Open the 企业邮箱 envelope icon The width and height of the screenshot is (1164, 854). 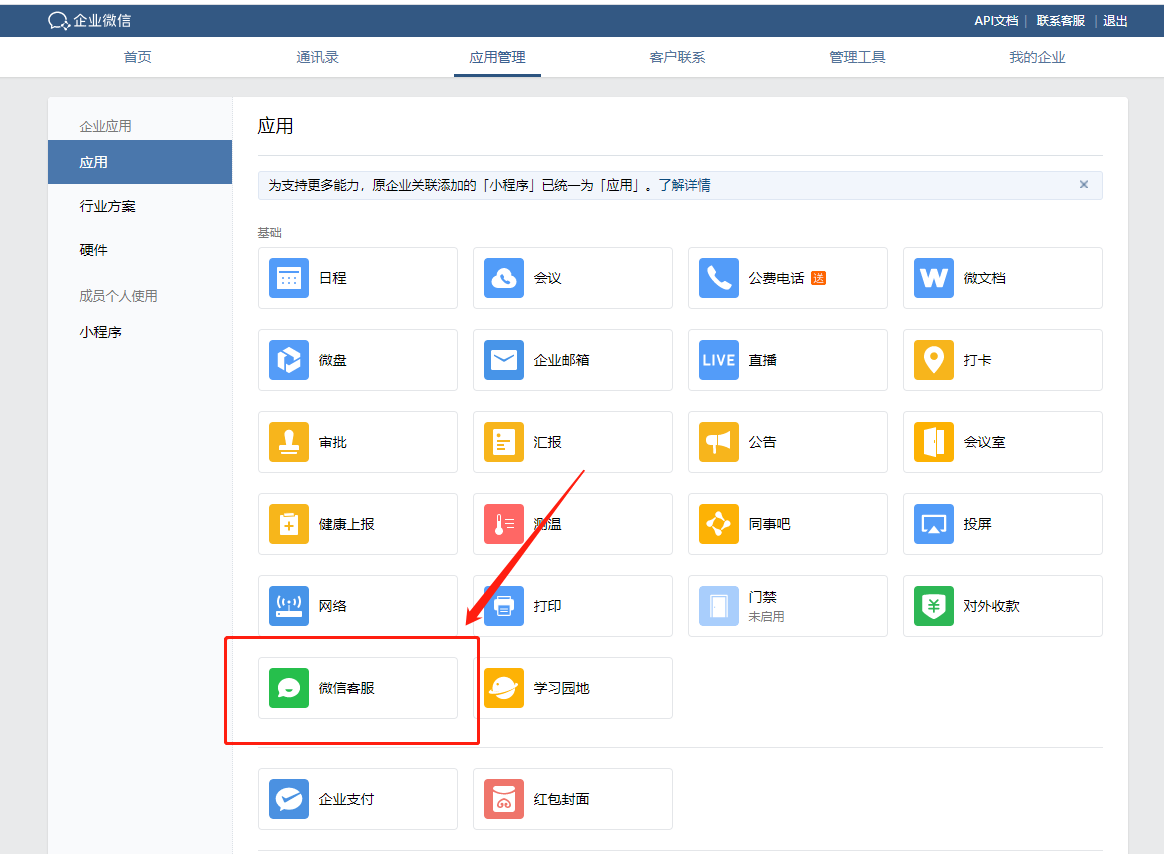click(503, 360)
